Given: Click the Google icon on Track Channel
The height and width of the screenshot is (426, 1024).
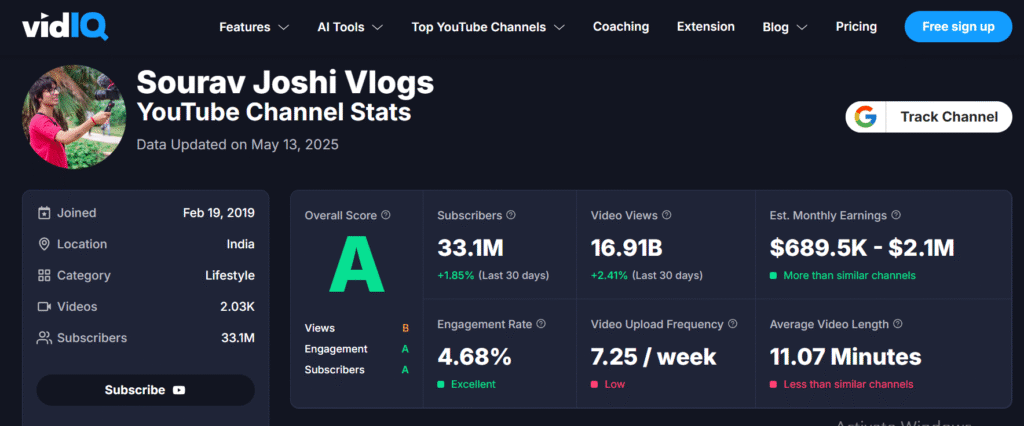Looking at the screenshot, I should tap(865, 117).
